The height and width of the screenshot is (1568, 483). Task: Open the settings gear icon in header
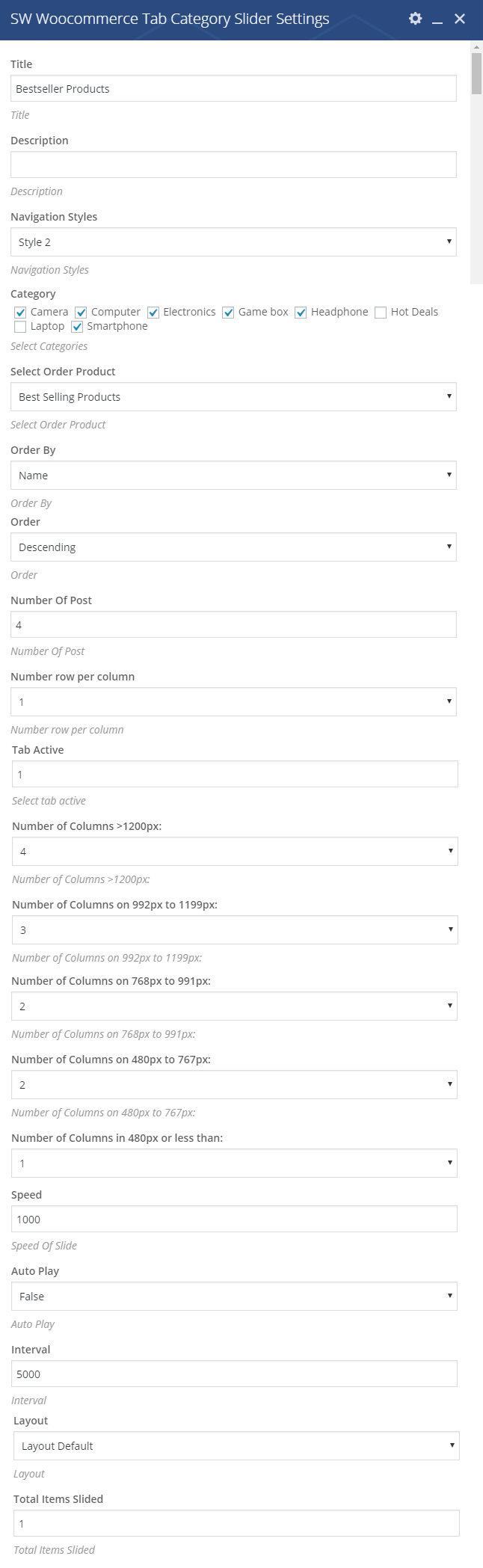pos(416,19)
